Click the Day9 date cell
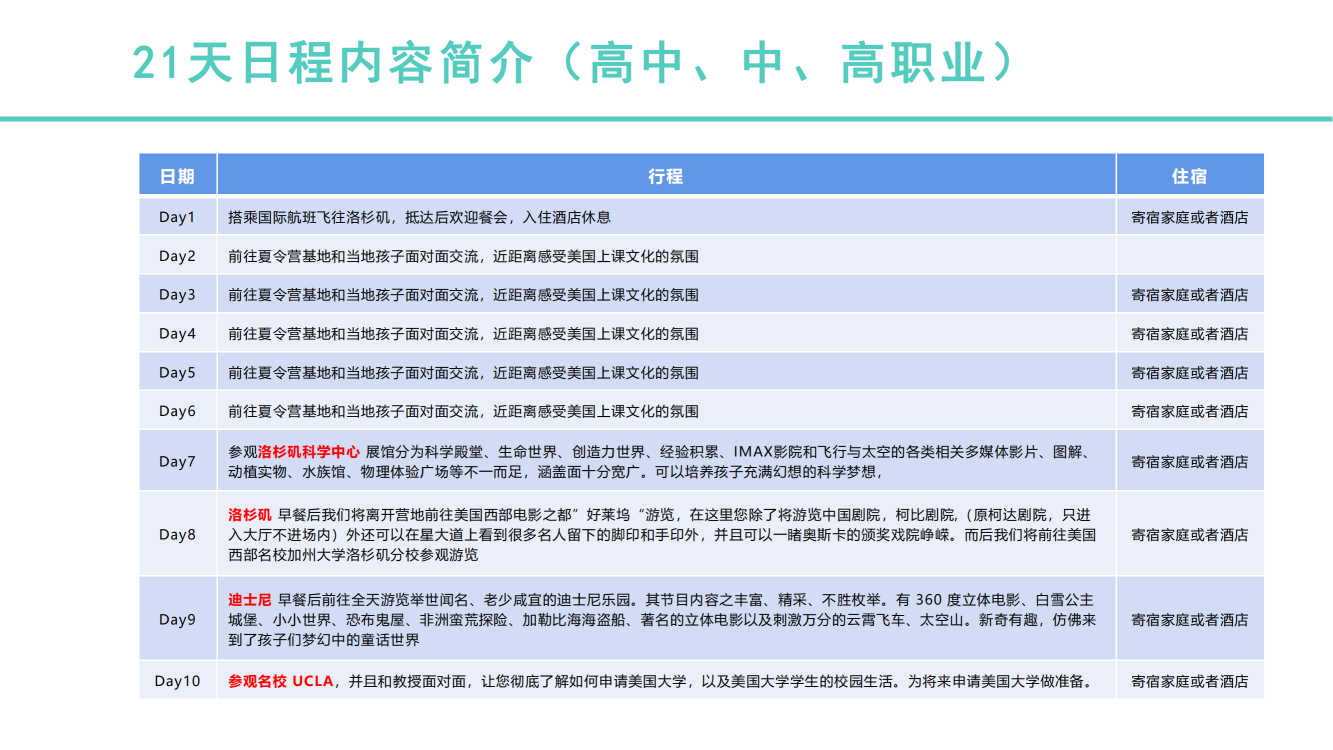Screen dimensions: 1333x750 click(177, 620)
